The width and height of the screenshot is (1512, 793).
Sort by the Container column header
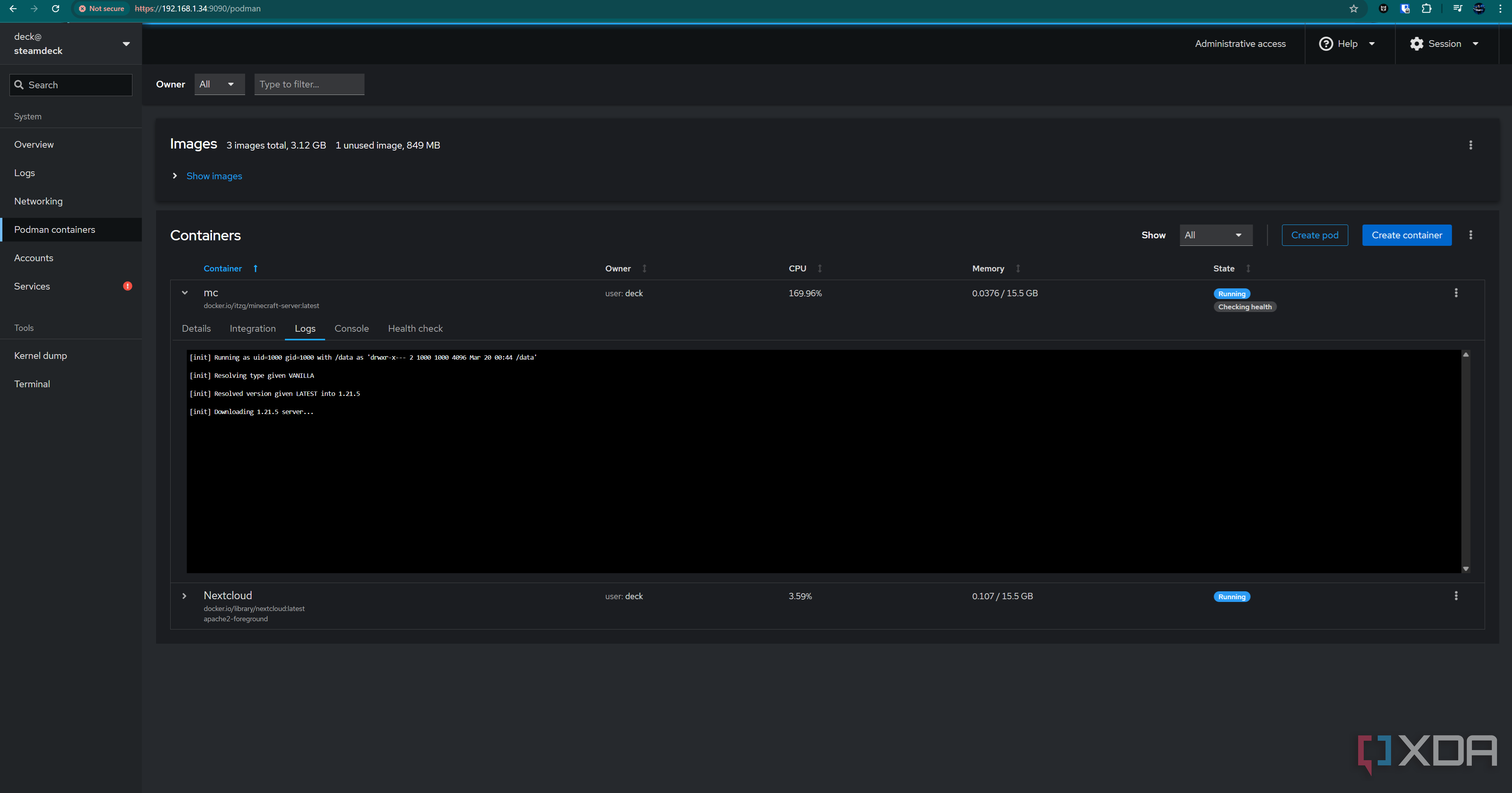pyautogui.click(x=223, y=268)
